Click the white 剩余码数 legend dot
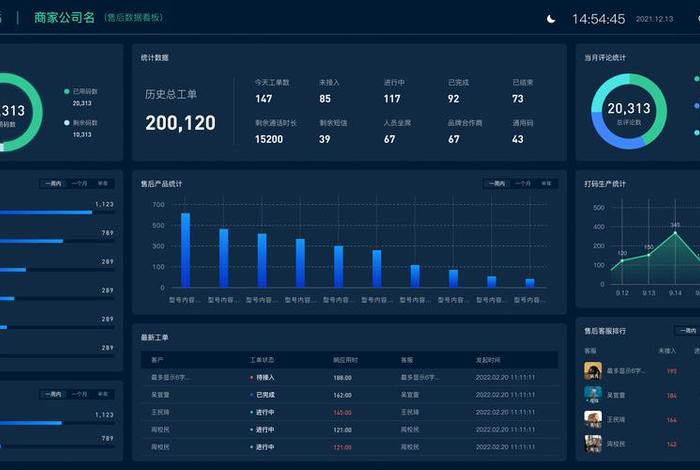 click(x=66, y=122)
